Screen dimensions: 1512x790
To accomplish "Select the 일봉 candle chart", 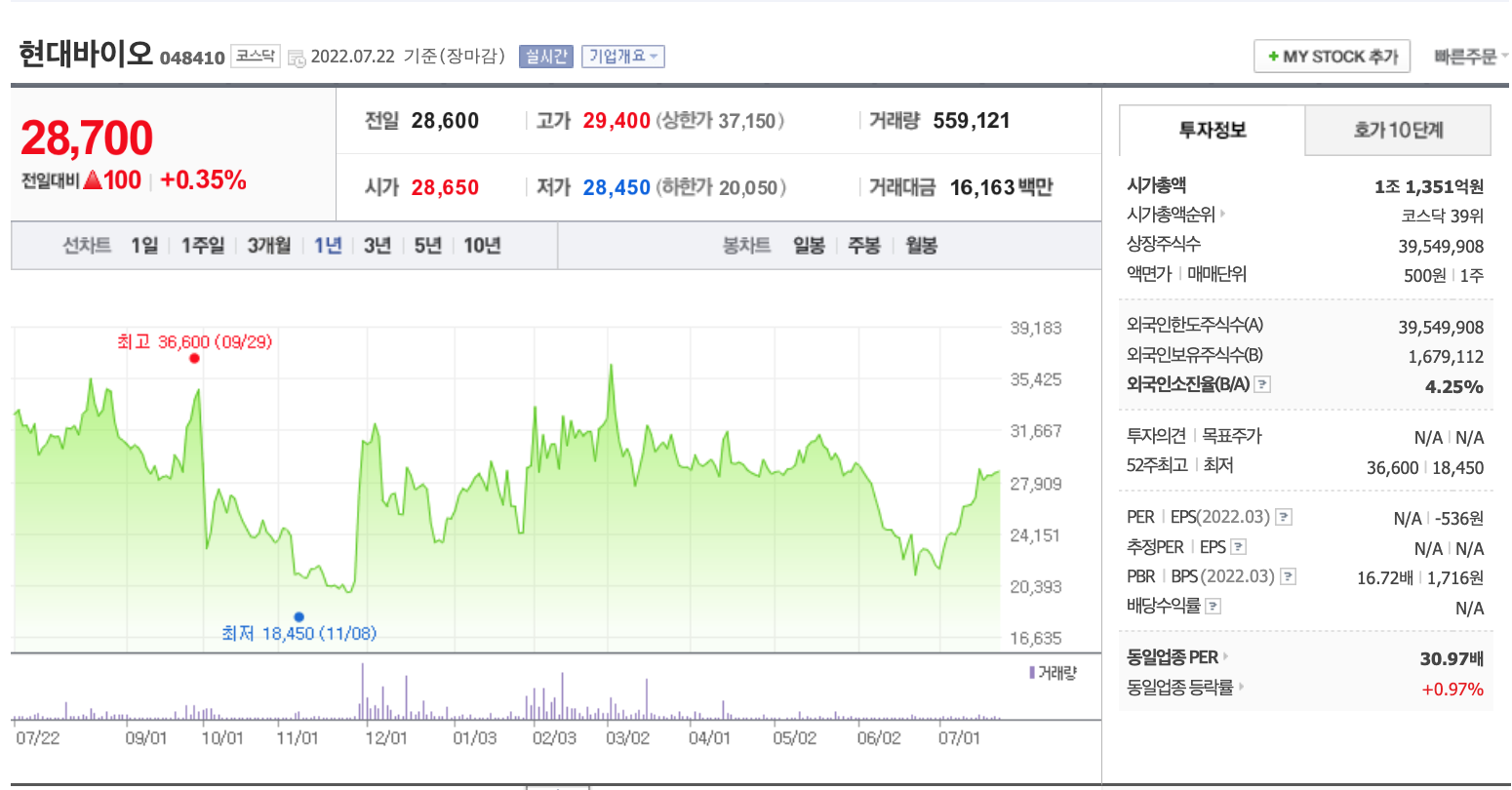I will [809, 246].
